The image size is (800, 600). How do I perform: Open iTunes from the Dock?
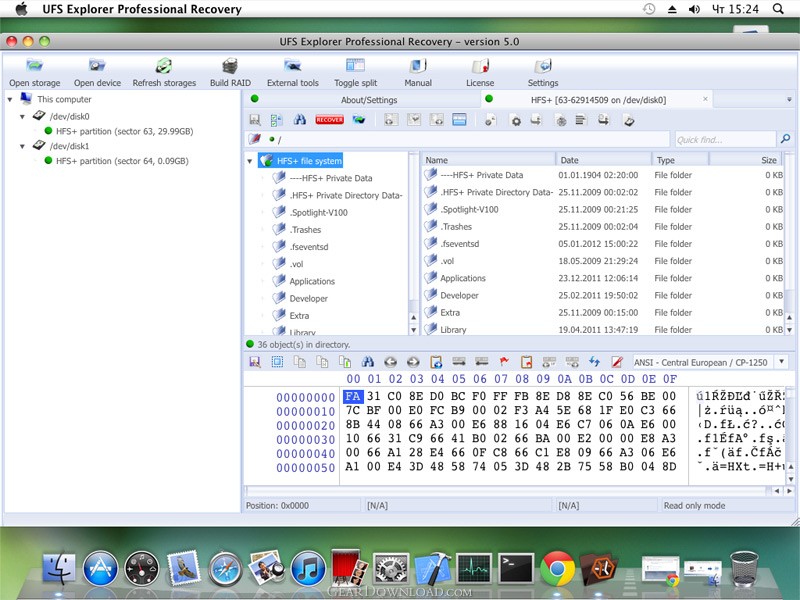pos(308,568)
